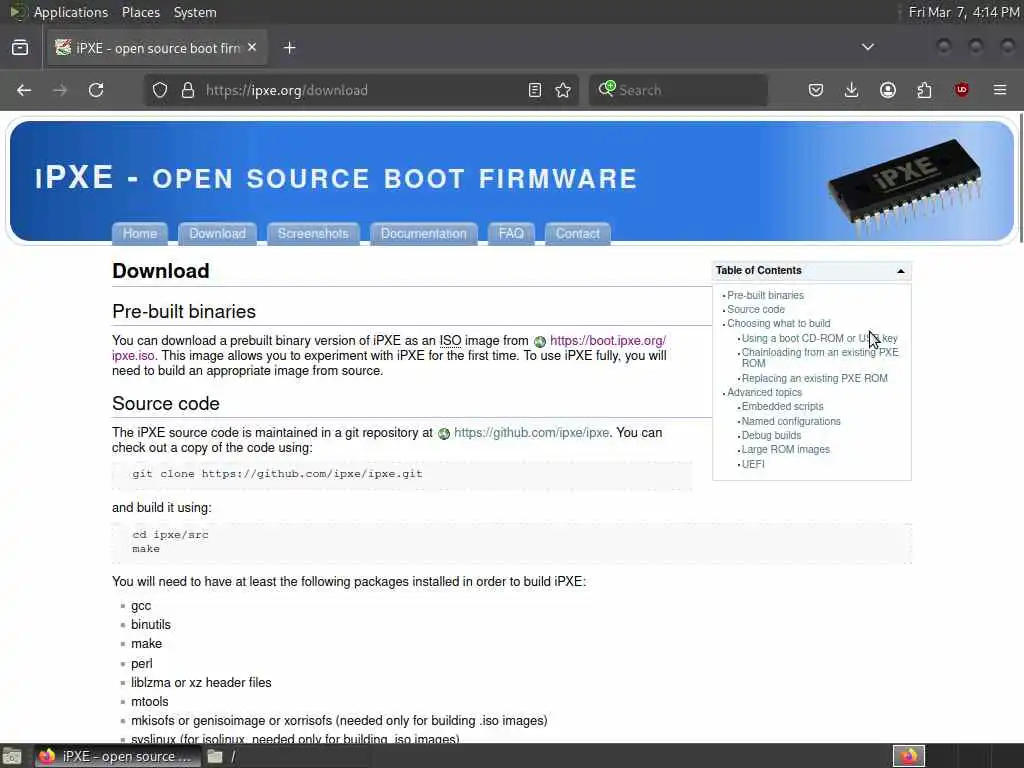1024x768 pixels.
Task: Open the extensions puzzle icon
Action: (x=924, y=90)
